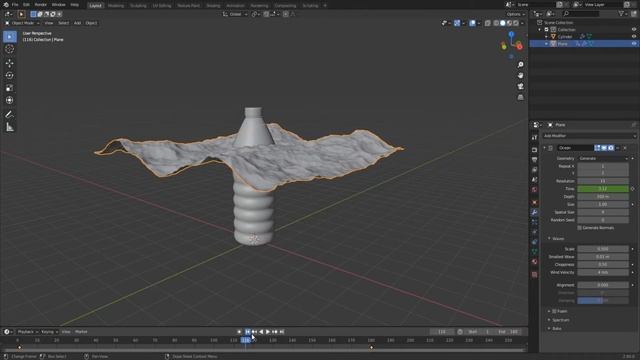Select the Annotate pencil tool
The width and height of the screenshot is (640, 360).
coord(9,115)
